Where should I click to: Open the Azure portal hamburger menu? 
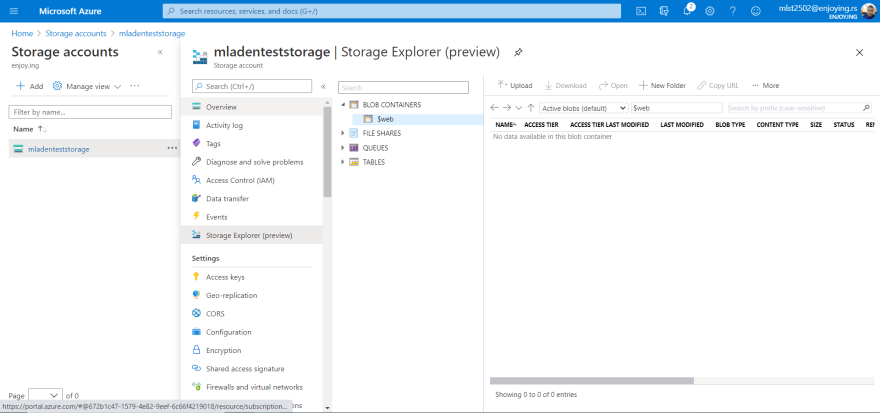point(13,11)
